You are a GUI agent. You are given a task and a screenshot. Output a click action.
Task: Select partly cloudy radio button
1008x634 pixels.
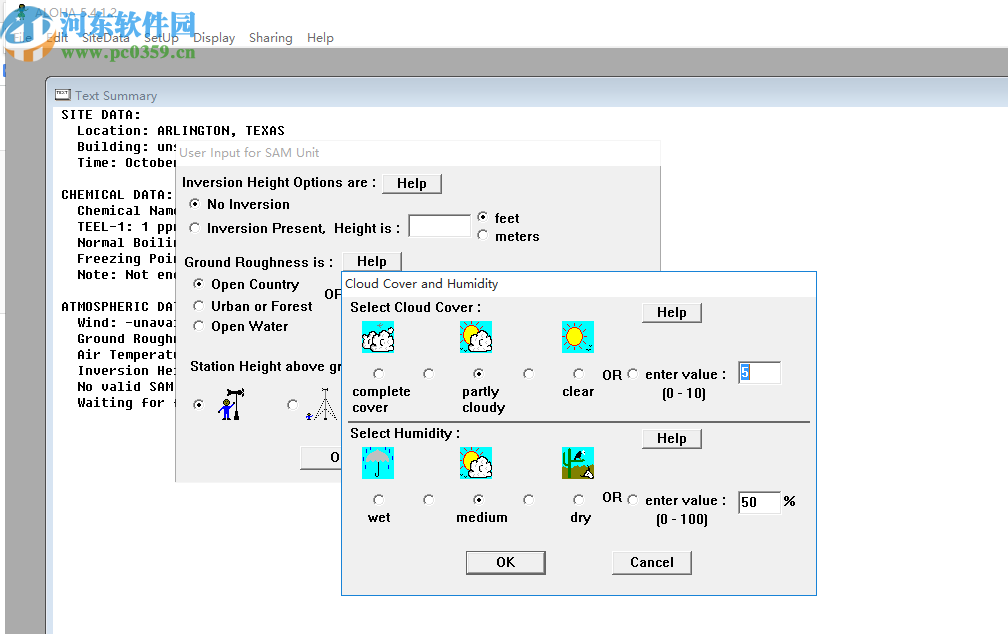click(x=478, y=374)
